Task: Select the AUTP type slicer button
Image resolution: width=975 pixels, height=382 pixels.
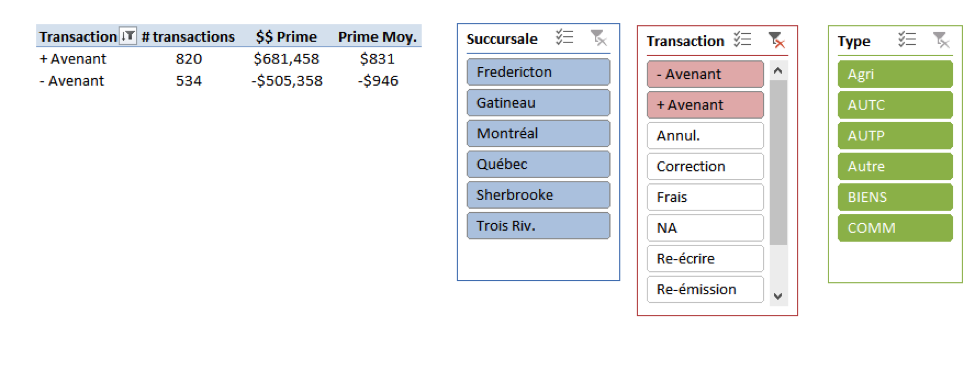Action: [895, 136]
